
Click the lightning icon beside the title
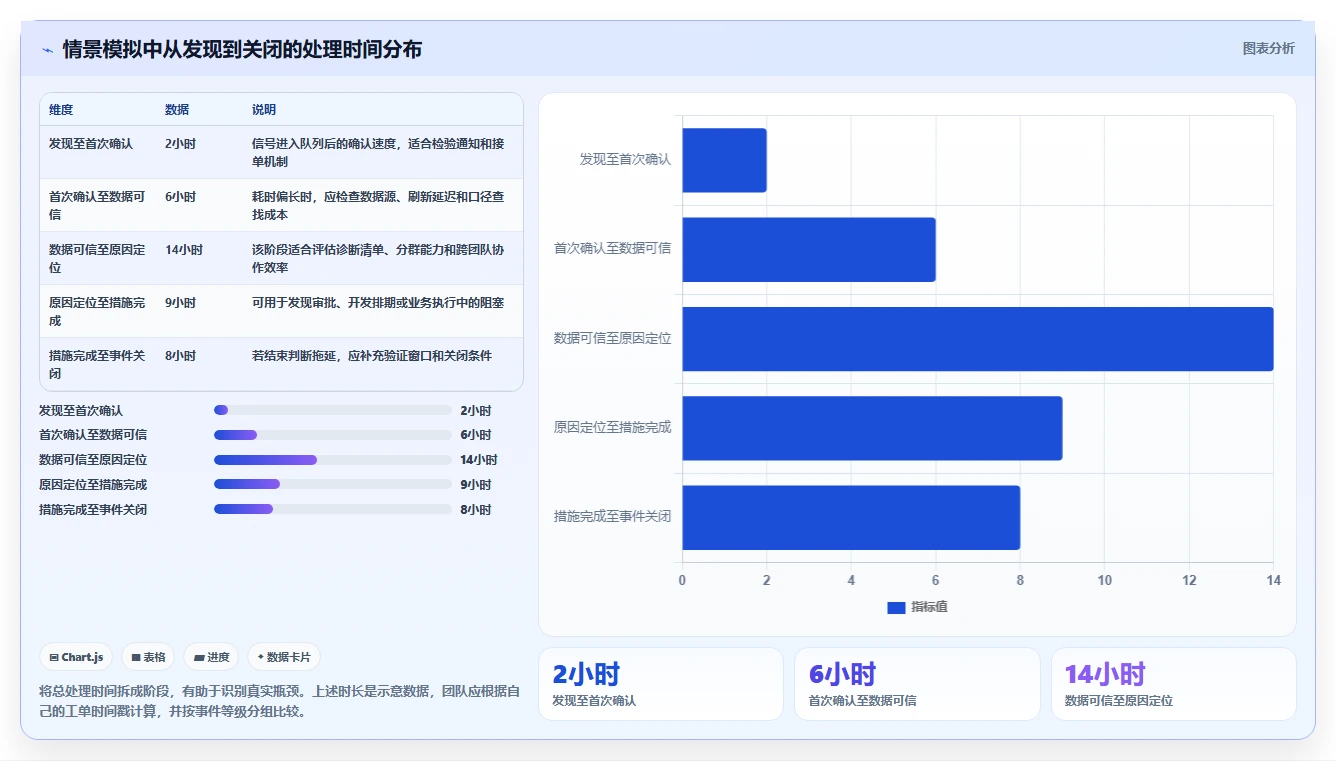pos(47,50)
